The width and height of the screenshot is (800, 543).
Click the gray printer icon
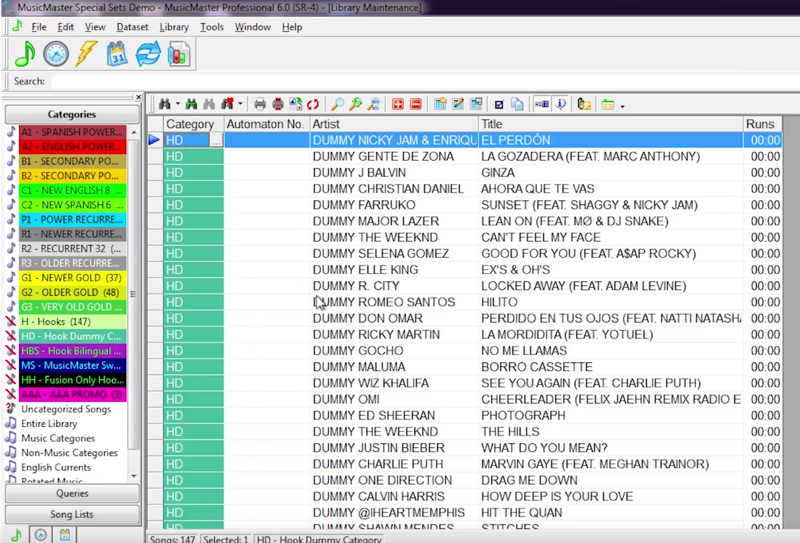click(260, 104)
